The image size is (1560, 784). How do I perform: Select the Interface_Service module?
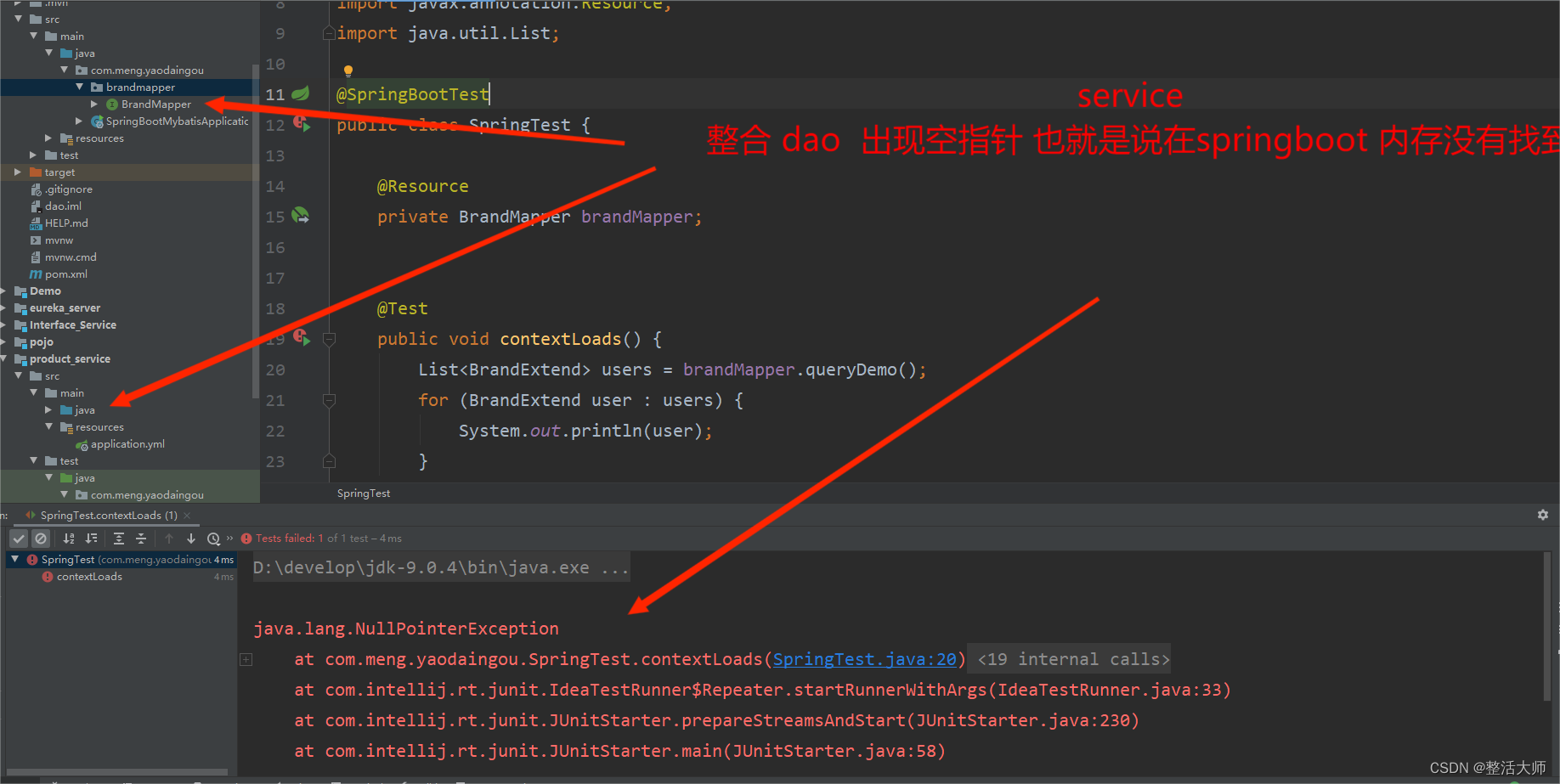[x=73, y=325]
